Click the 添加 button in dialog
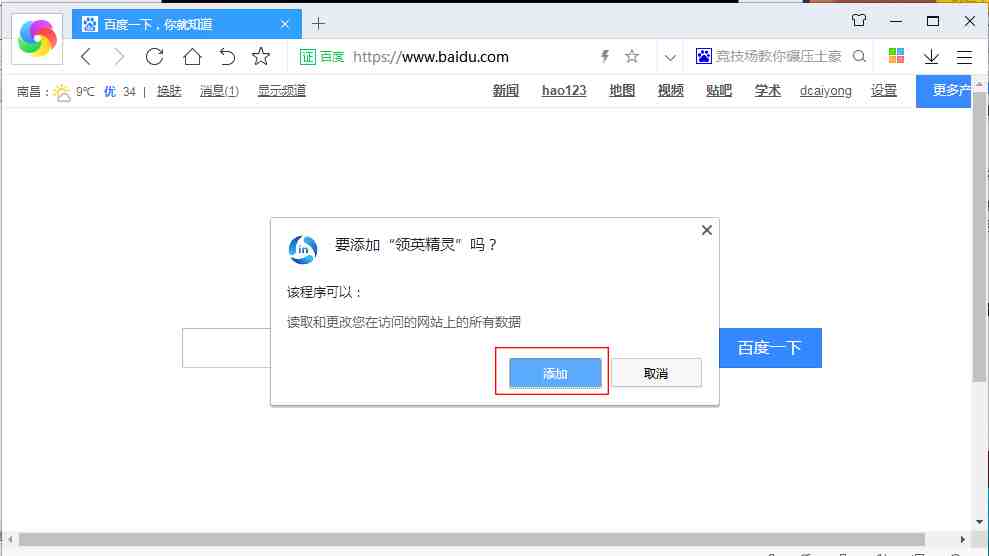 [555, 373]
